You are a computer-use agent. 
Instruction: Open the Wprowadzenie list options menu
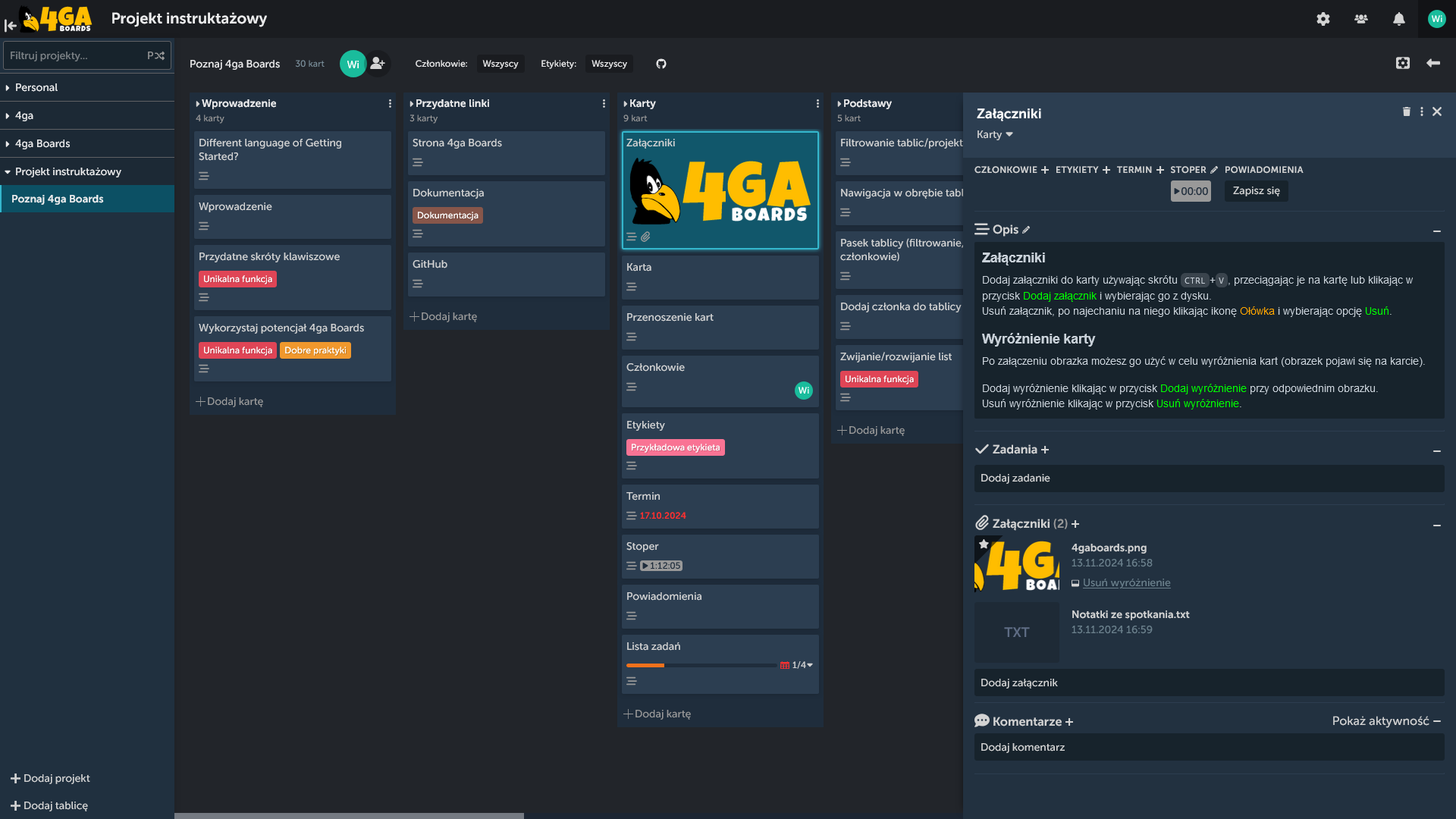coord(390,103)
